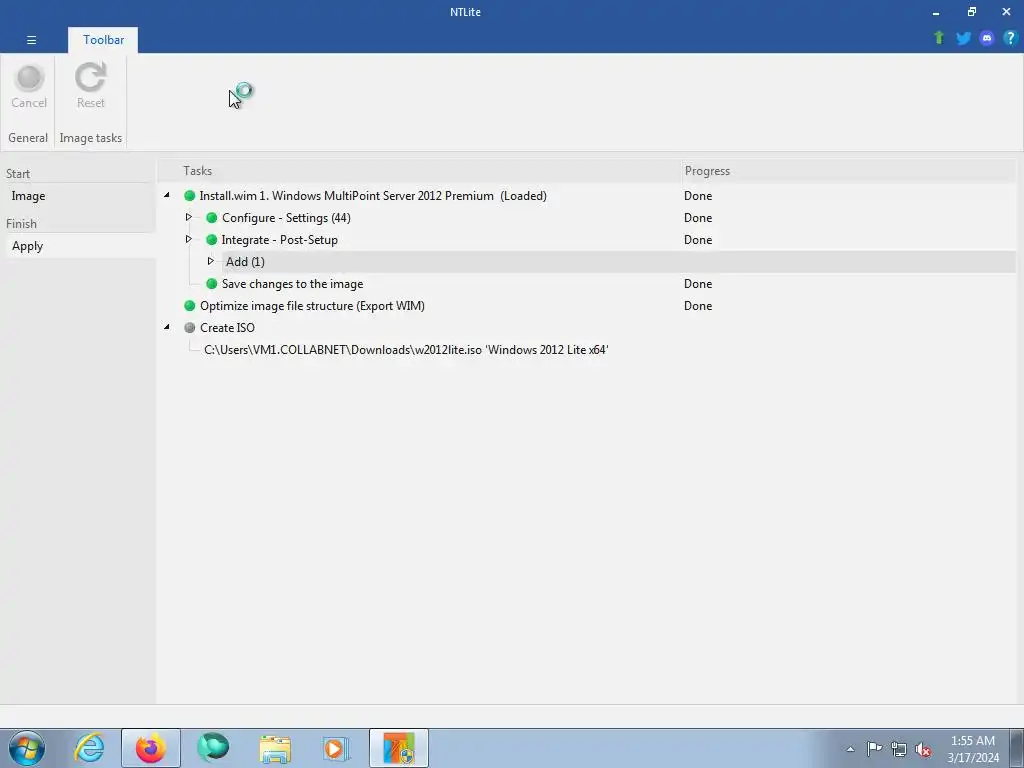The width and height of the screenshot is (1024, 768).
Task: Show hidden system tray icons
Action: click(850, 749)
